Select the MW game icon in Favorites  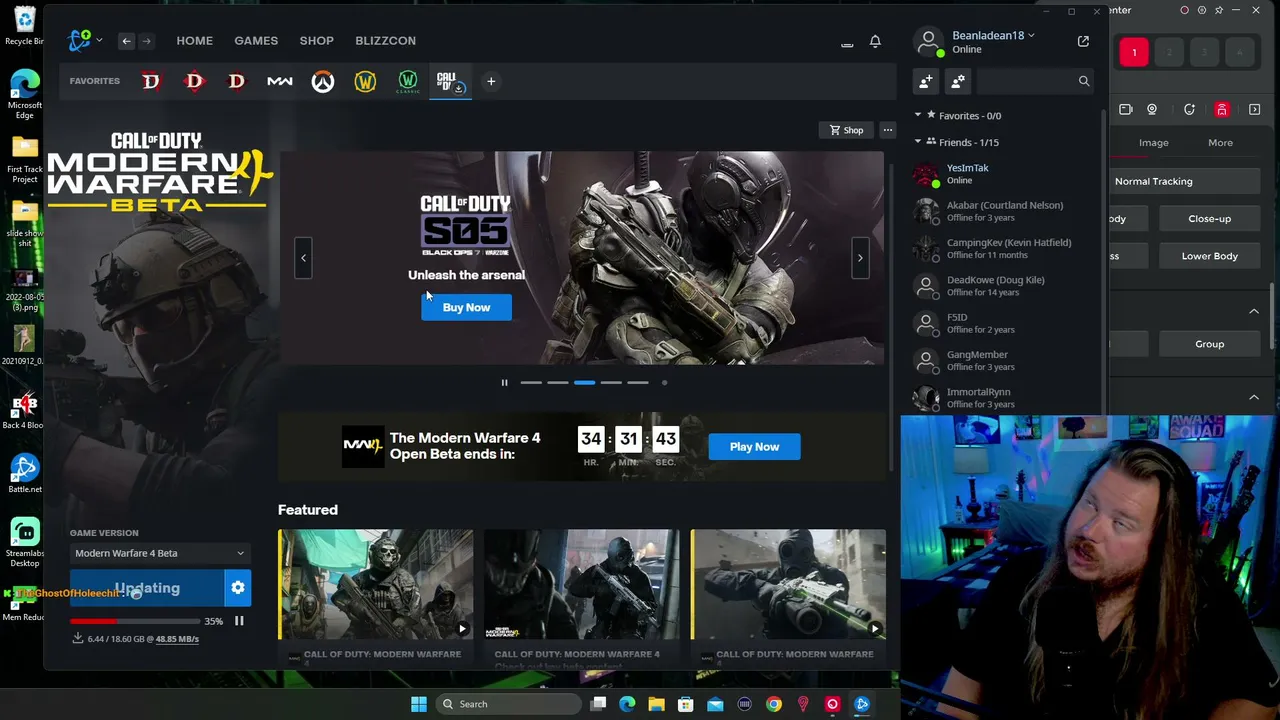279,81
